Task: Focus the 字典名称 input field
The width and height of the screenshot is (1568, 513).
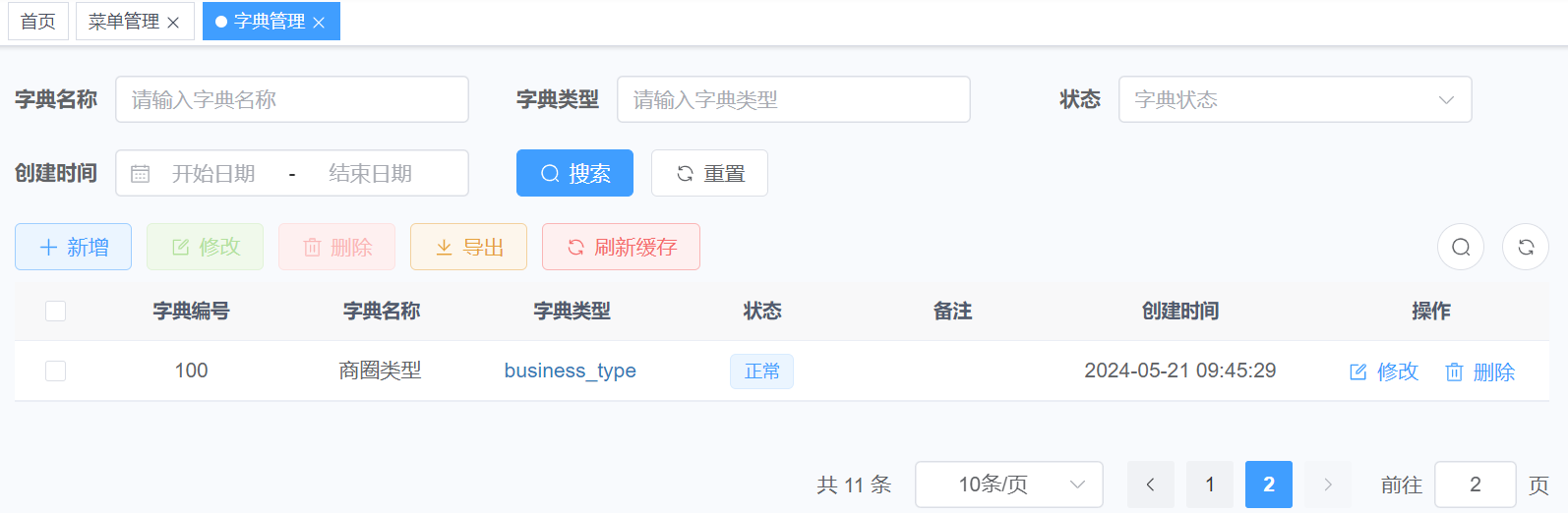Action: 291,99
